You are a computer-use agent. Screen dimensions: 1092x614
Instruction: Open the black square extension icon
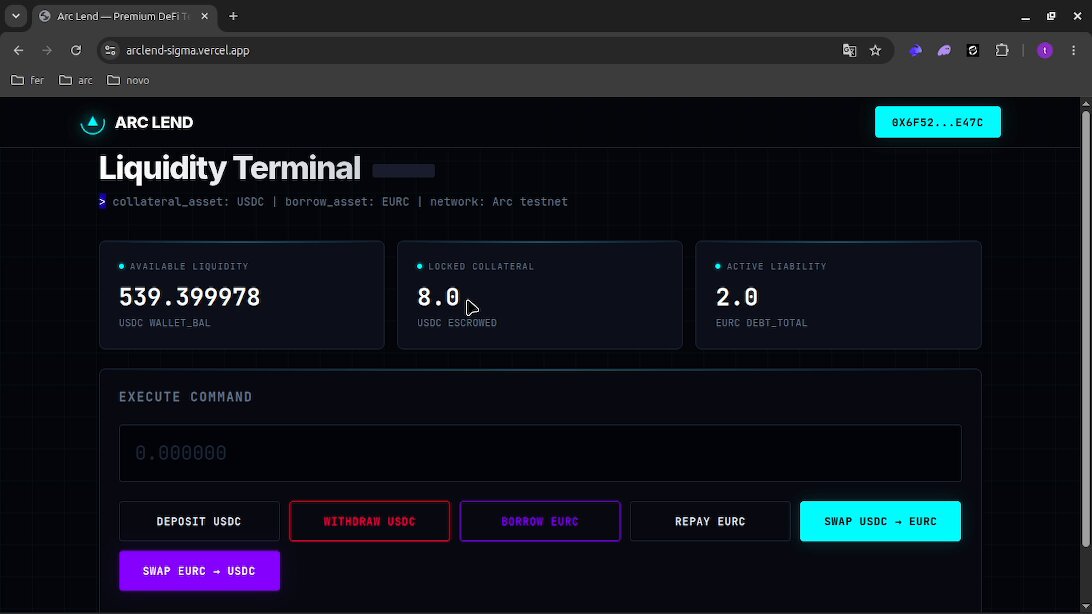pos(973,50)
